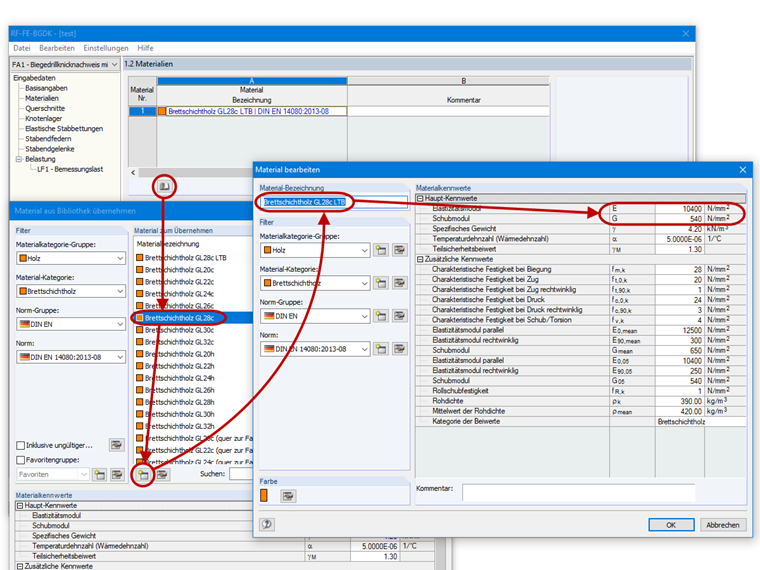Viewport: 760px width, 570px height.
Task: Click Elastizitätsmodul value 10400
Action: pyautogui.click(x=679, y=208)
